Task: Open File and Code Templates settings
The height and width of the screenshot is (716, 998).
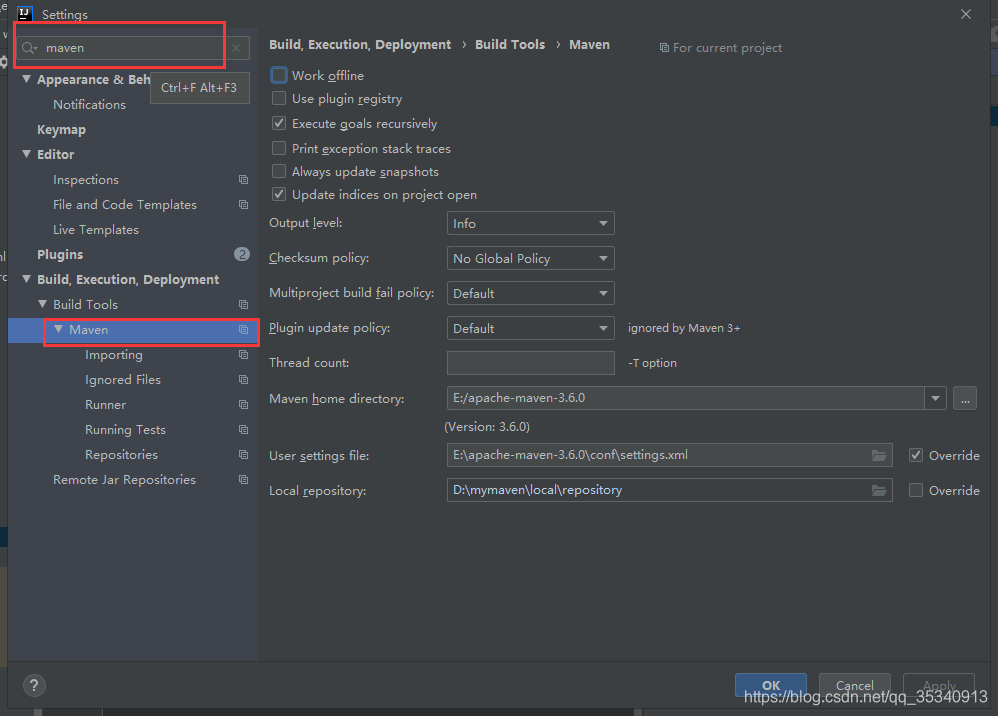Action: (x=125, y=204)
